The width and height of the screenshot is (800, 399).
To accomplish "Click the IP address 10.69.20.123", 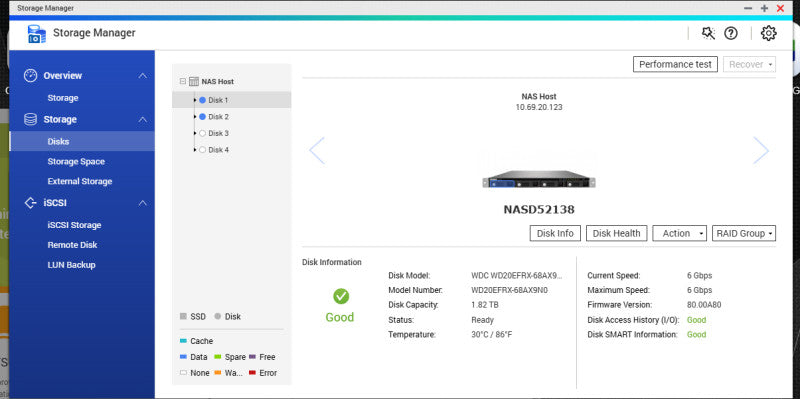I will pyautogui.click(x=539, y=107).
